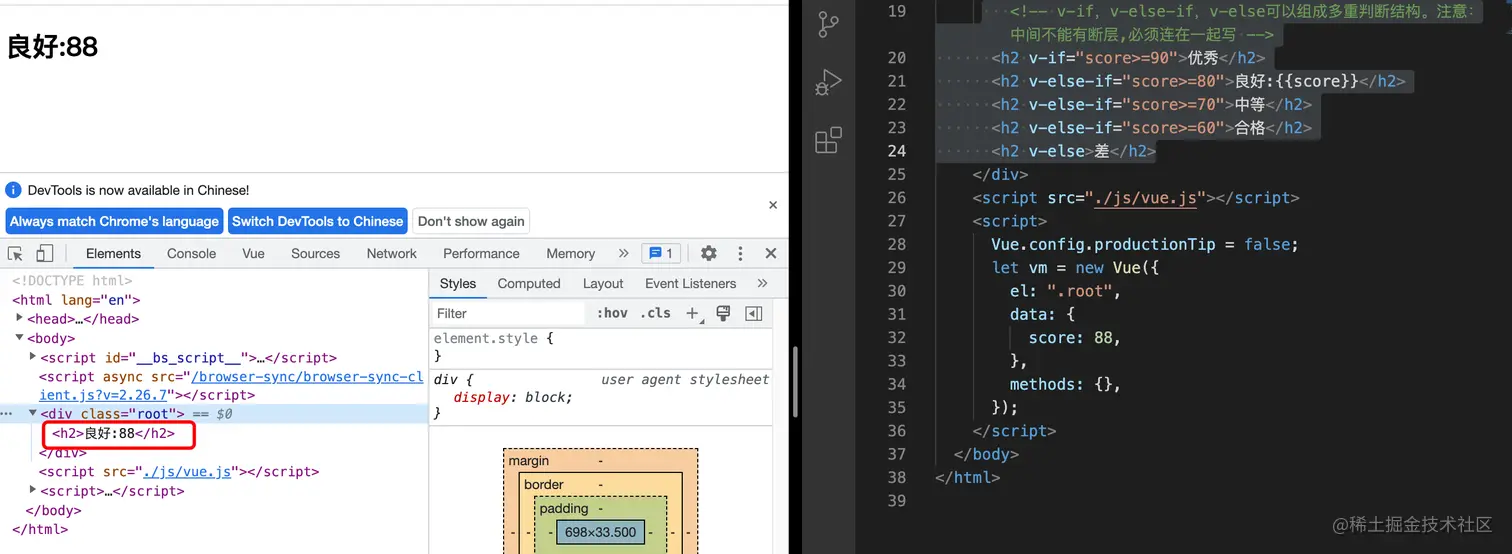
Task: Expand the head element node
Action: 20,319
